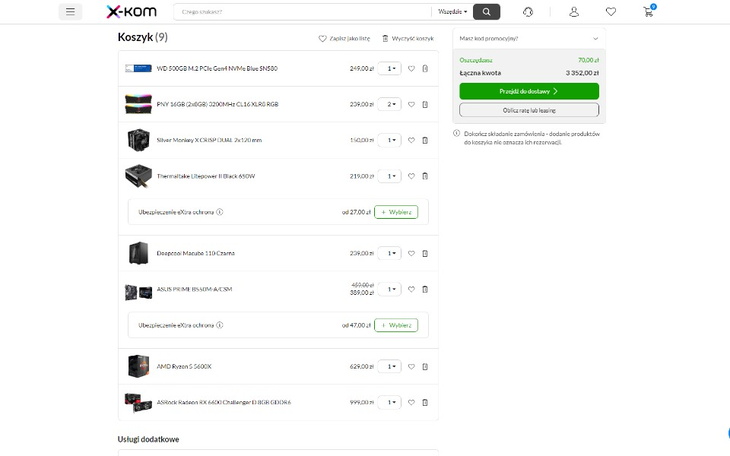Viewport: 730px width, 456px height.
Task: Click Przejdź do dostawy button
Action: coord(529,91)
